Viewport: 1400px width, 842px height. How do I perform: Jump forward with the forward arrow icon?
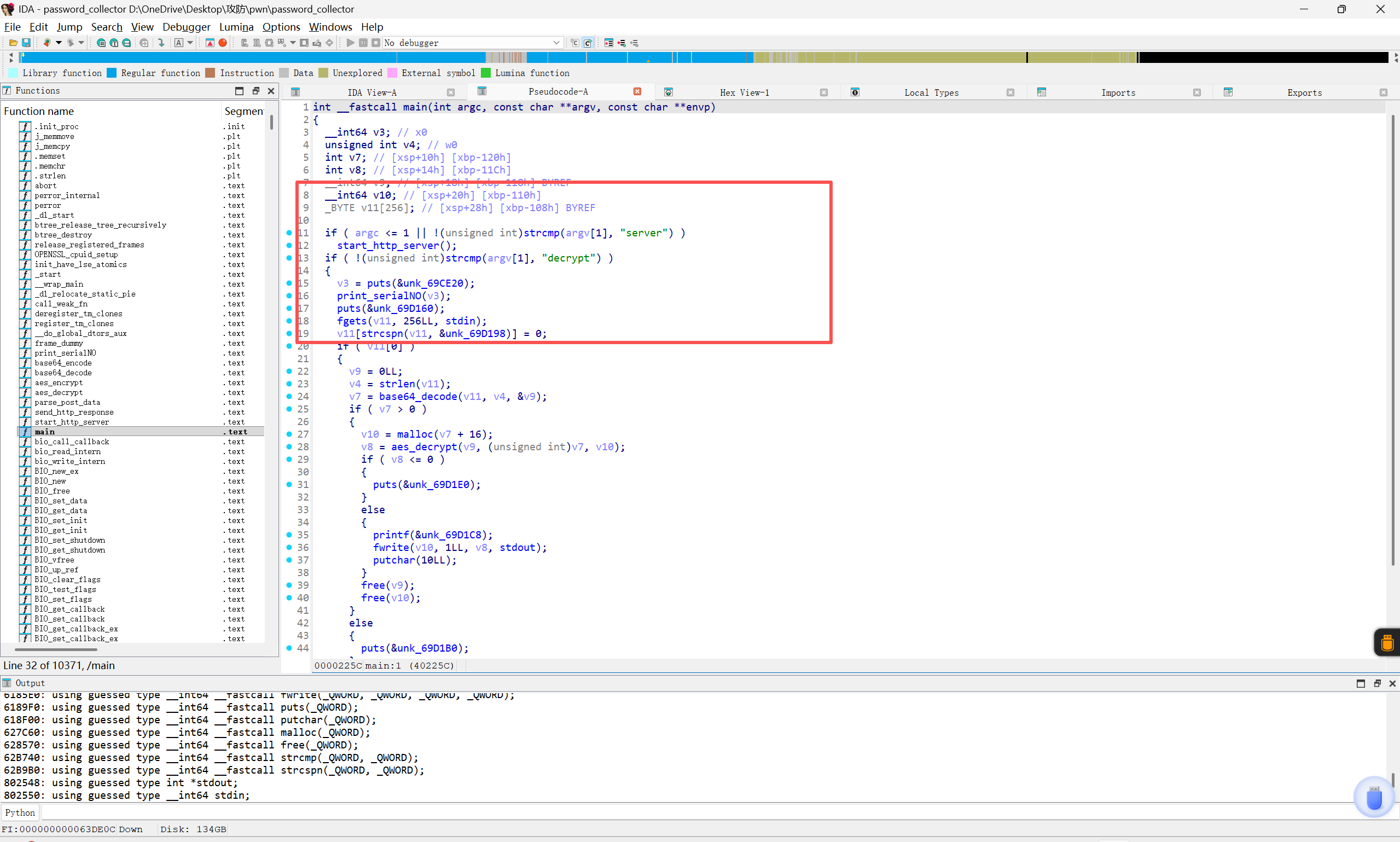pos(70,43)
